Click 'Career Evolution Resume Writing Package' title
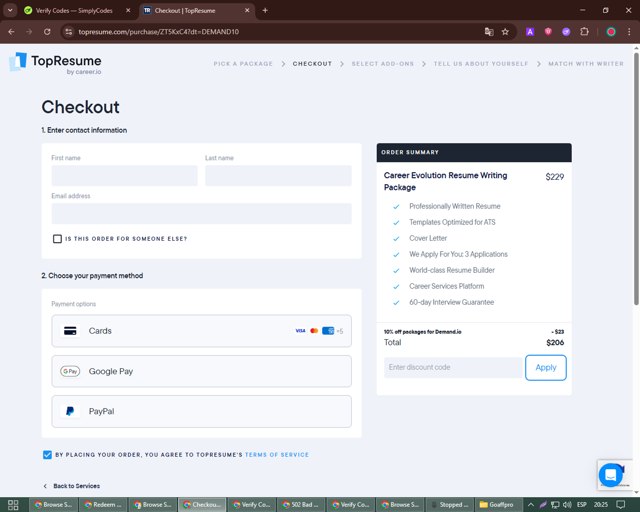The width and height of the screenshot is (640, 512). point(445,181)
